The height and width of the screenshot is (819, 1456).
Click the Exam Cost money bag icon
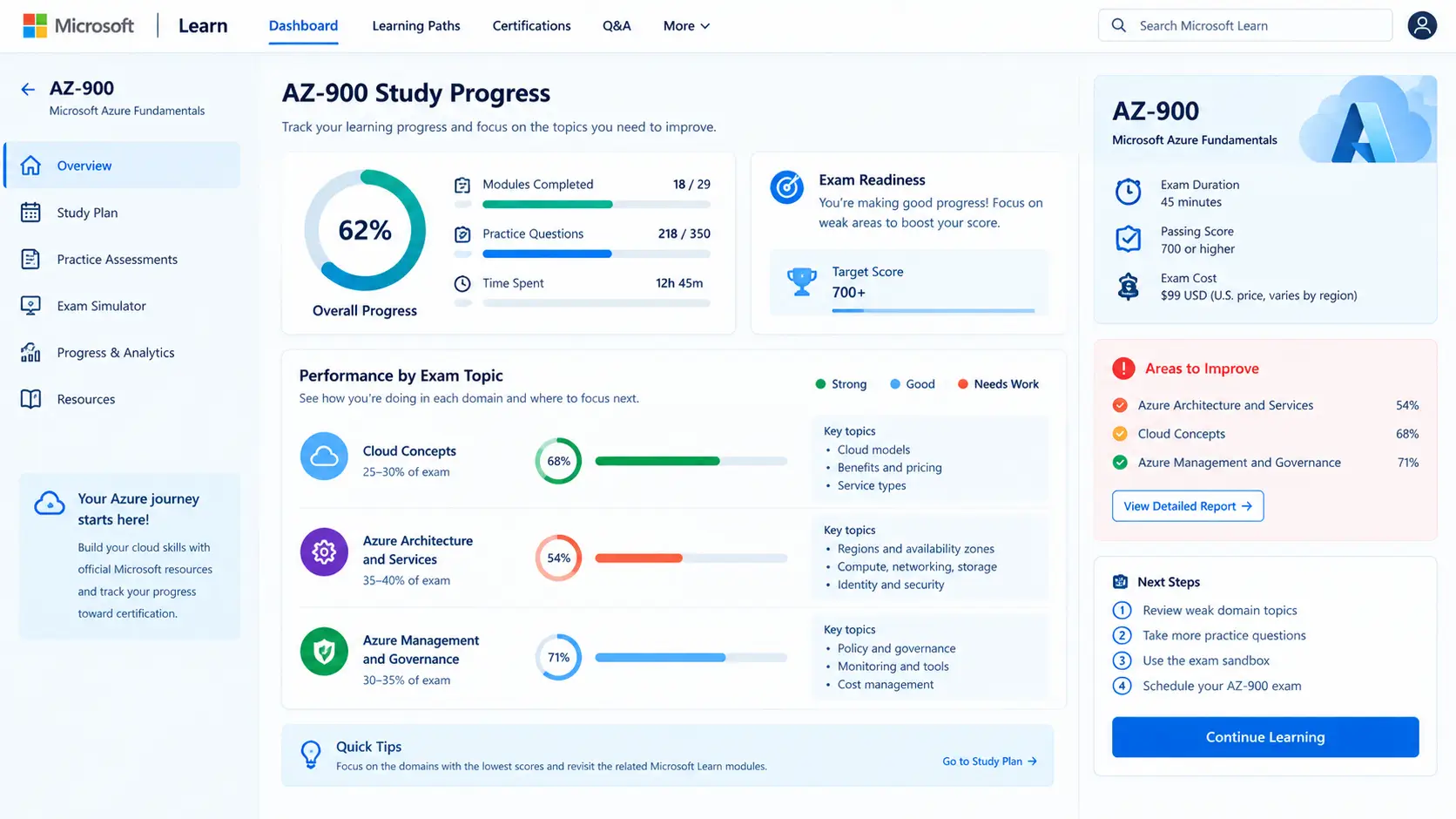tap(1129, 286)
